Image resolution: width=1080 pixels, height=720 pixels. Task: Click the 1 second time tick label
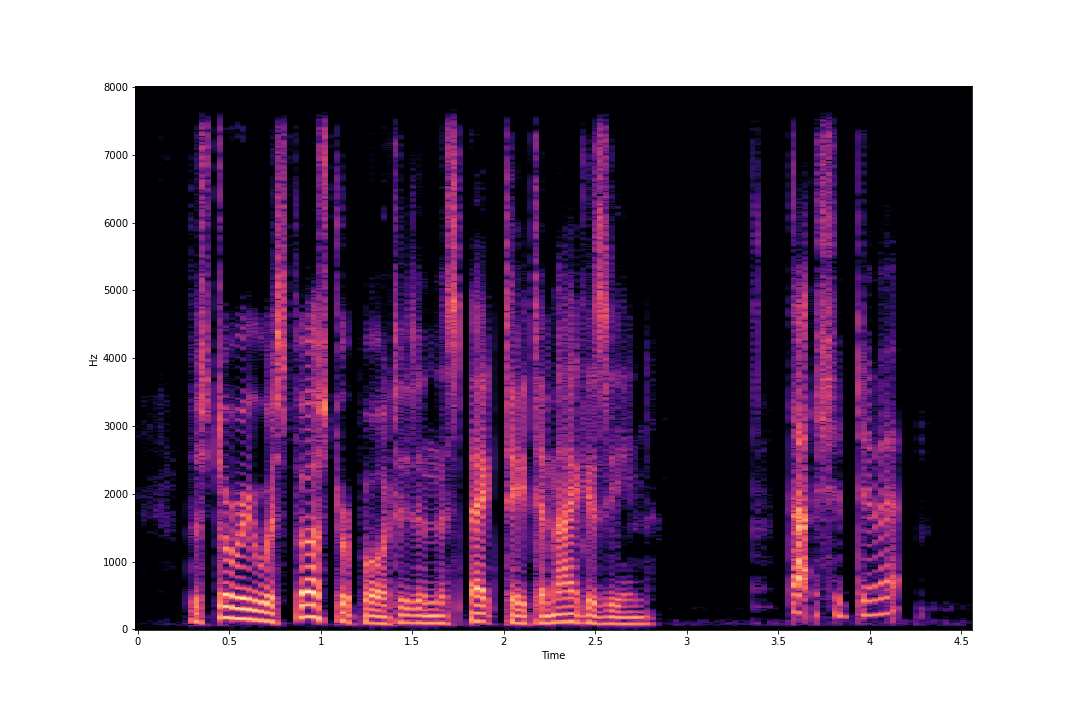[321, 641]
